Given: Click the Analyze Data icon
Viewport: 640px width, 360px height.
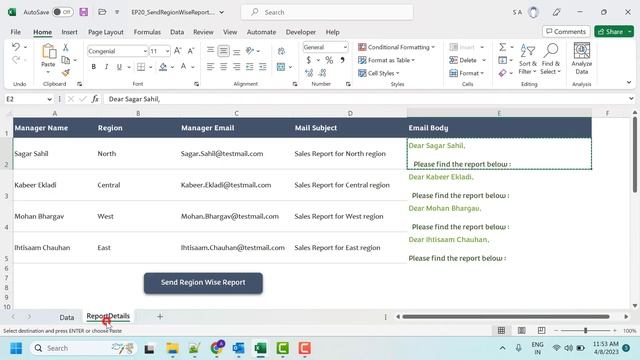Looking at the screenshot, I should [x=582, y=58].
